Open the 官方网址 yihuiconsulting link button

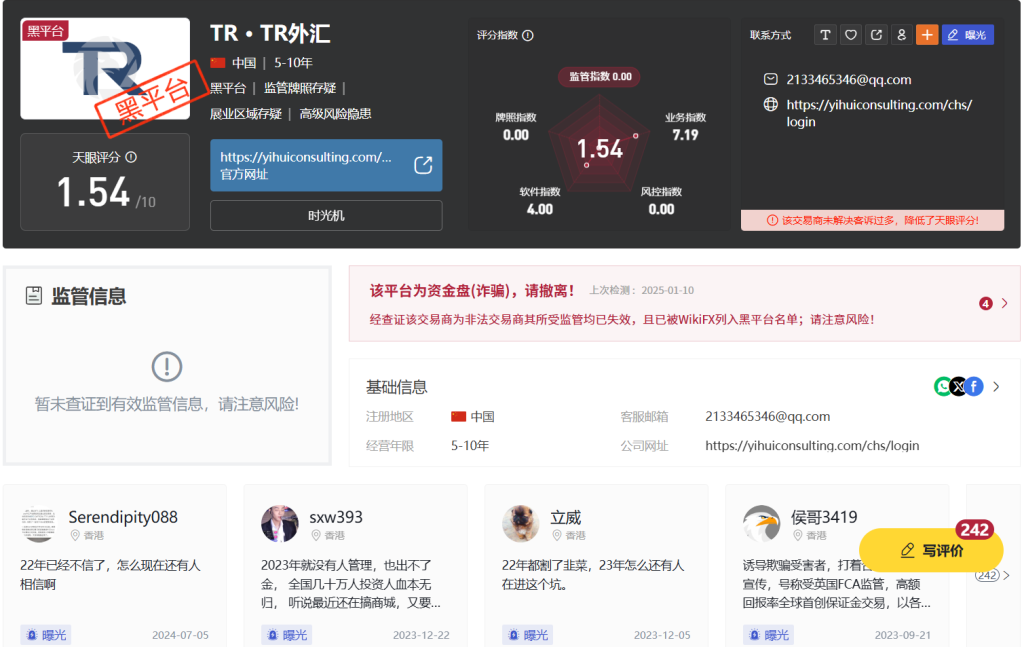click(326, 165)
